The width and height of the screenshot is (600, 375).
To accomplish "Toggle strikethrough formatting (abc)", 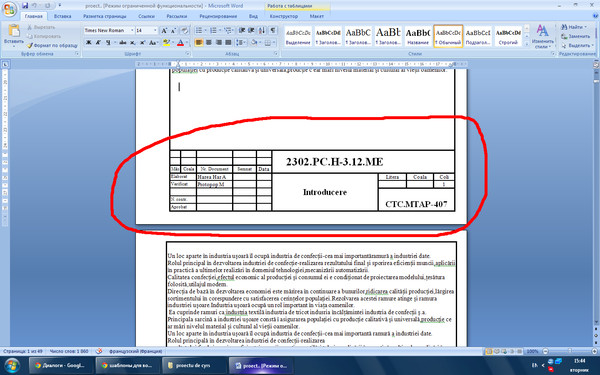I will [122, 42].
